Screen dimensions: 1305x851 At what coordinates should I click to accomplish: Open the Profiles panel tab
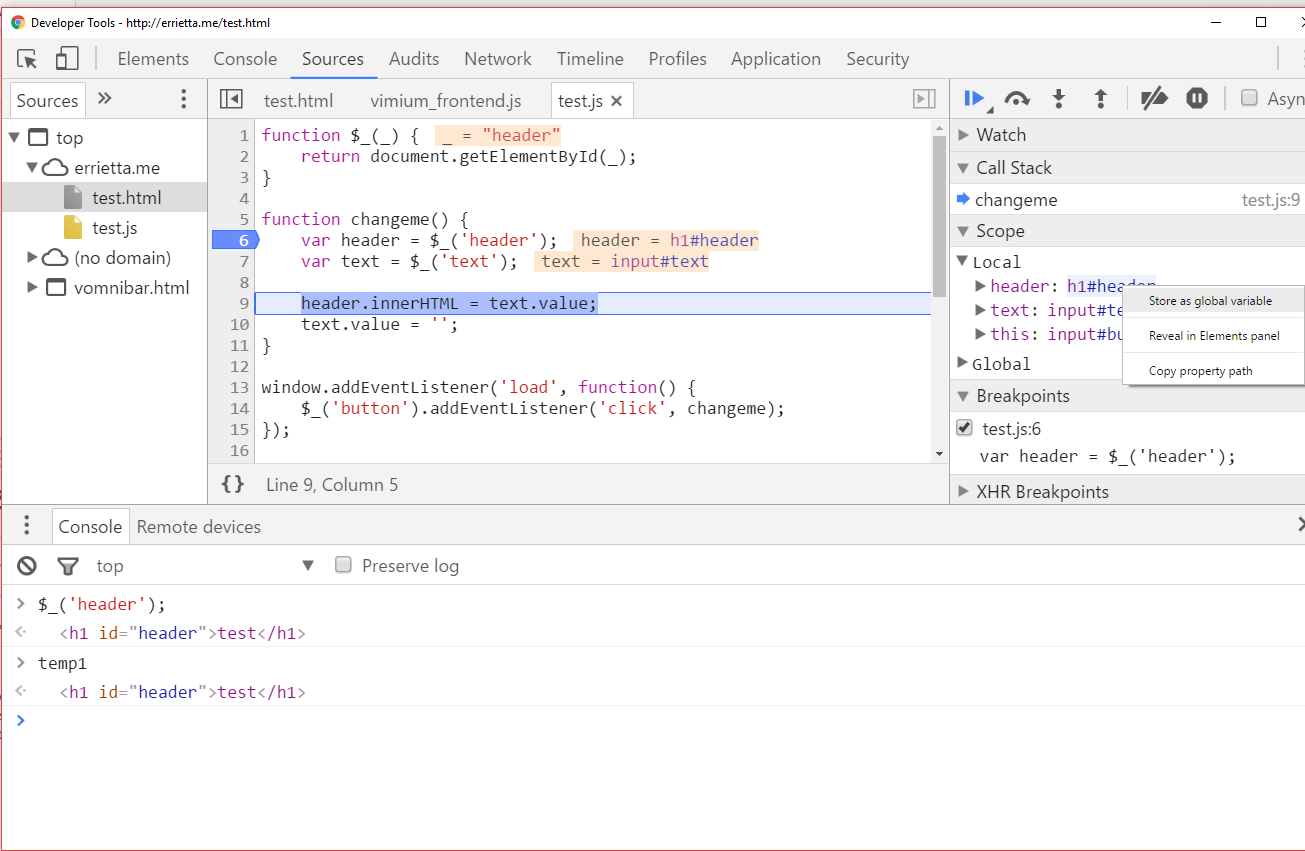pyautogui.click(x=677, y=59)
